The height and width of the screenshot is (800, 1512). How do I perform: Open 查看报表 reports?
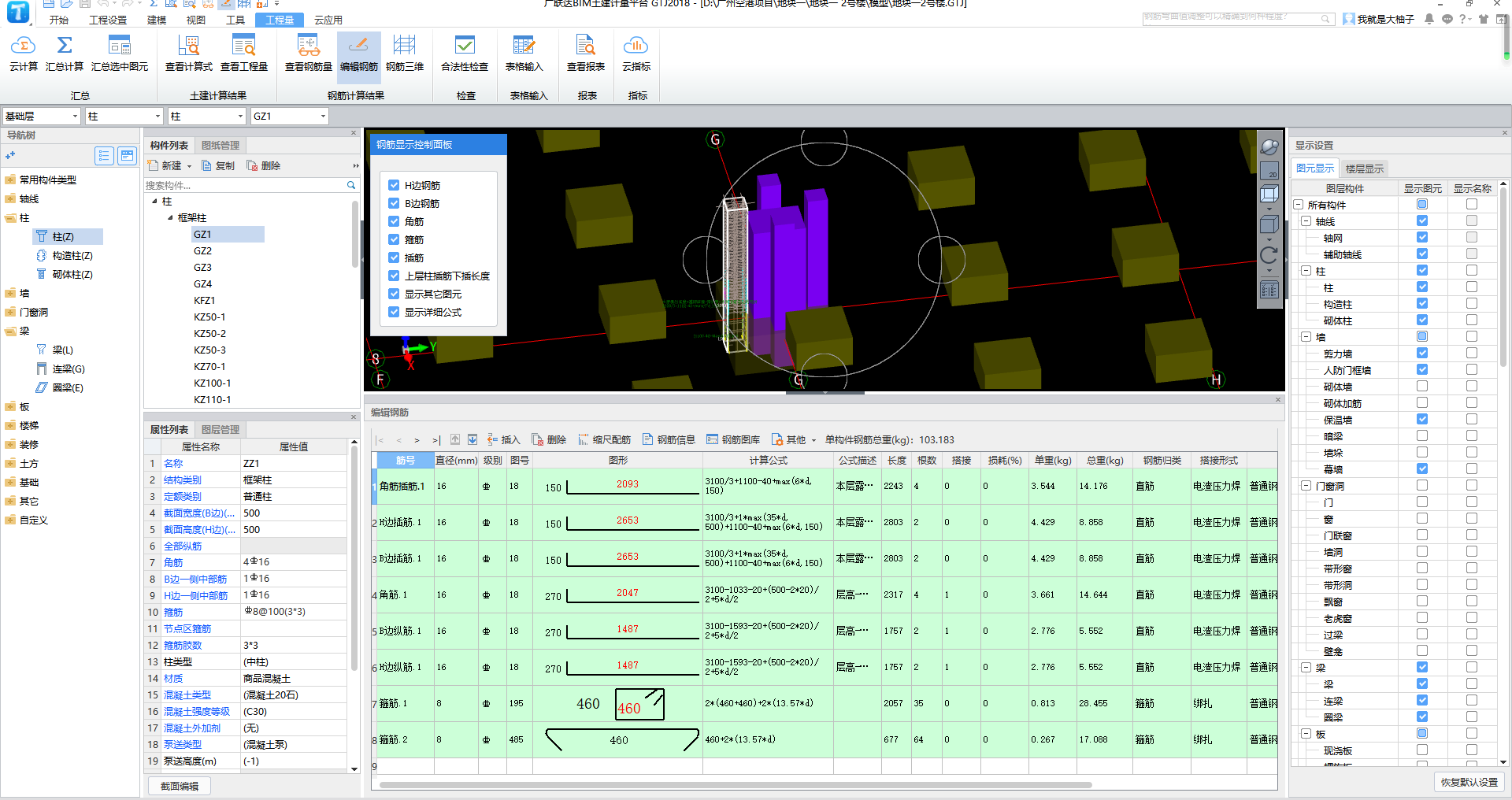tap(586, 53)
